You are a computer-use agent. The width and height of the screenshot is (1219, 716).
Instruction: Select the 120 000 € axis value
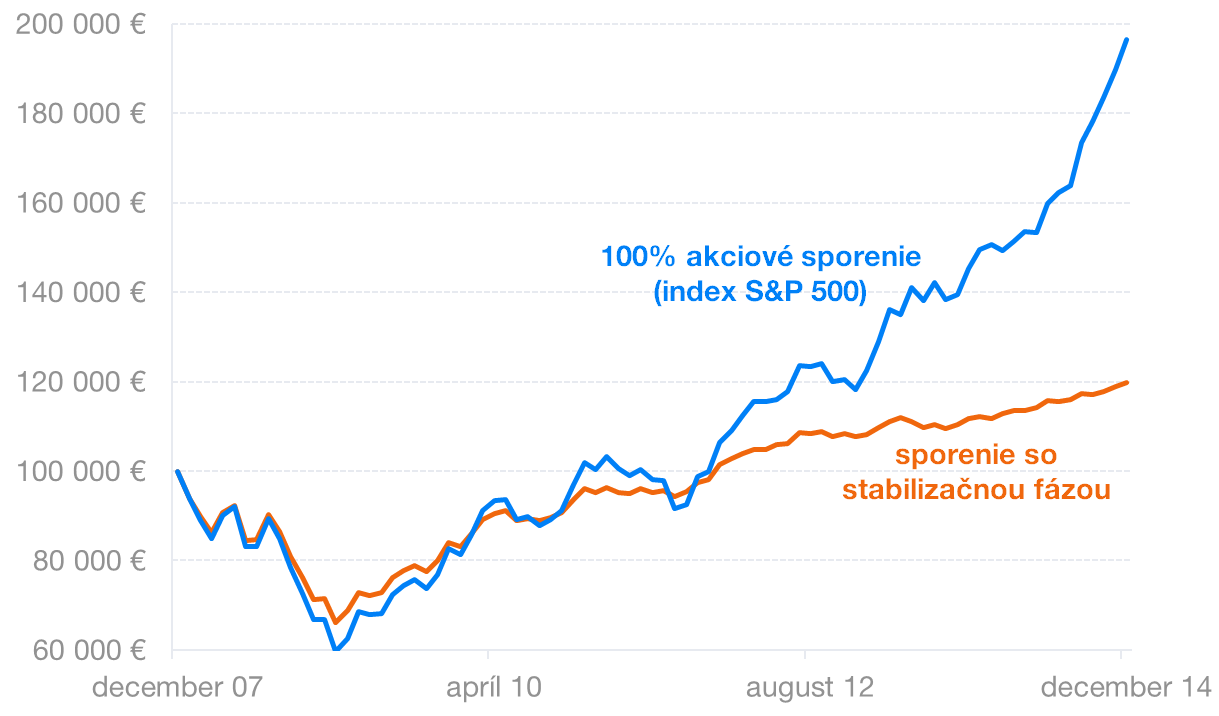pyautogui.click(x=82, y=382)
